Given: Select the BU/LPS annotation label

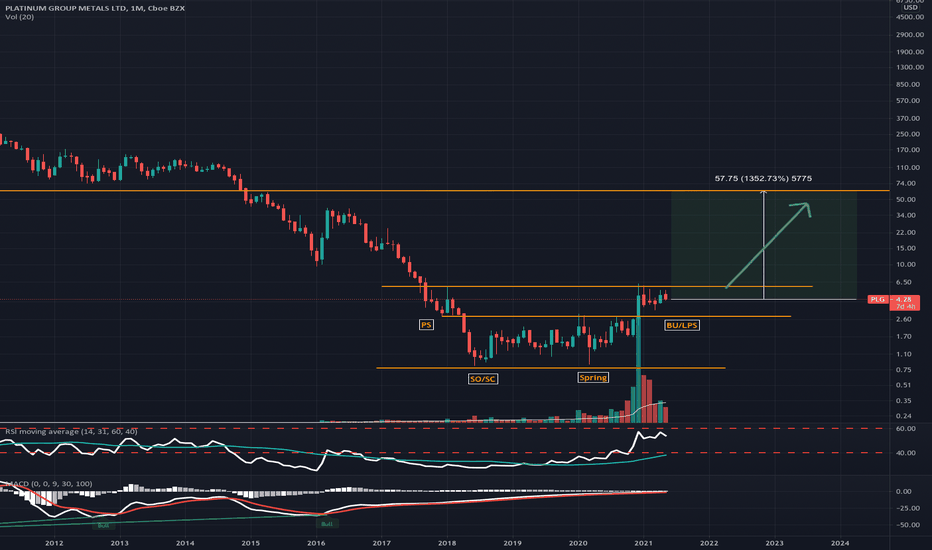Looking at the screenshot, I should pos(682,325).
